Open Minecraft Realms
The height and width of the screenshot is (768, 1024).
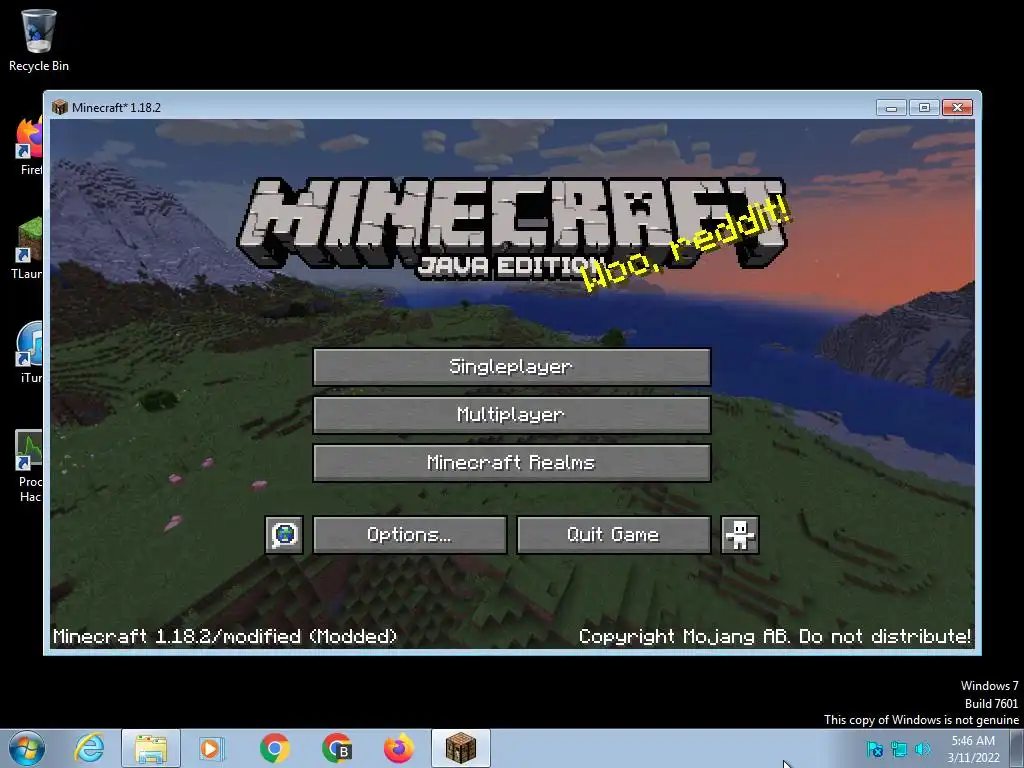[511, 463]
